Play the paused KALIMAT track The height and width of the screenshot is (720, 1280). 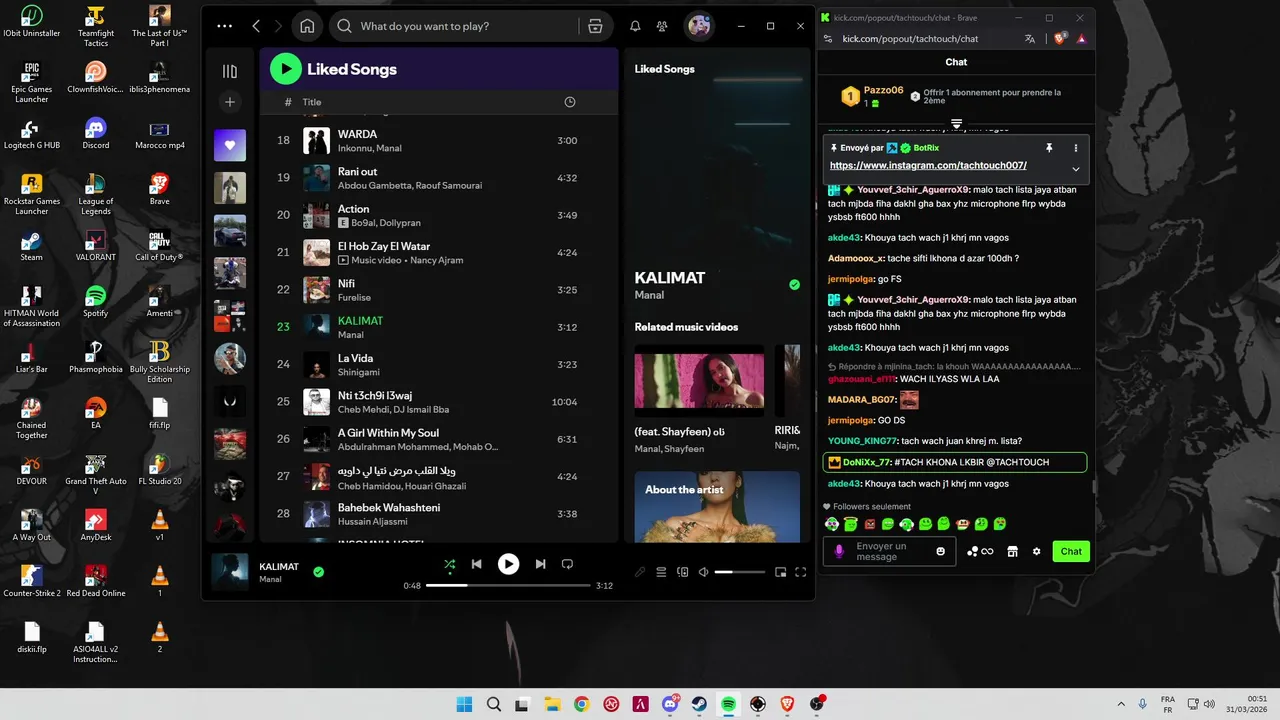pyautogui.click(x=509, y=564)
